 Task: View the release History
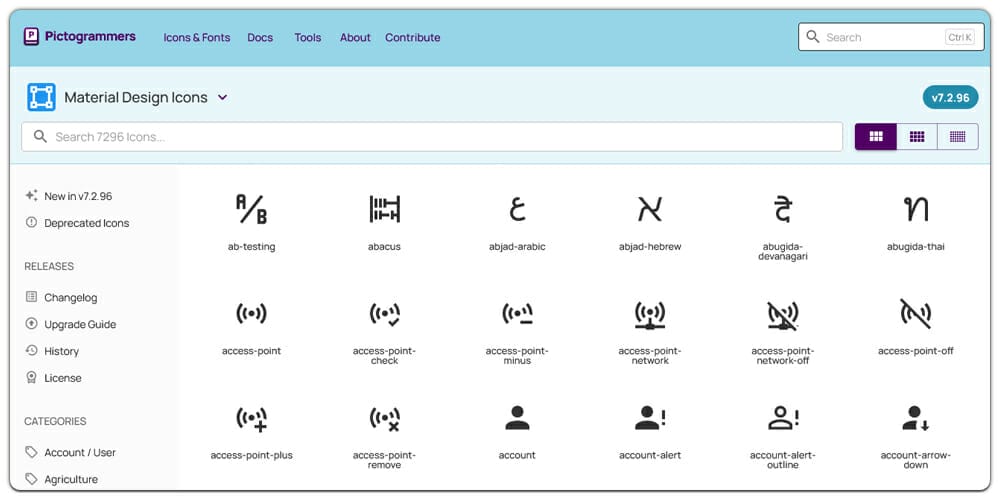click(52, 351)
